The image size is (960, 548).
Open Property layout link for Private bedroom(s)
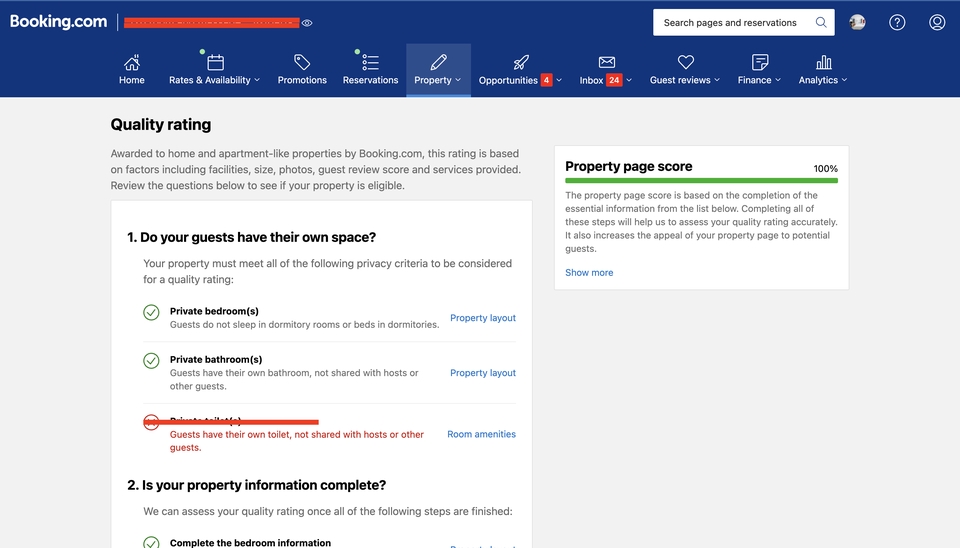point(483,318)
